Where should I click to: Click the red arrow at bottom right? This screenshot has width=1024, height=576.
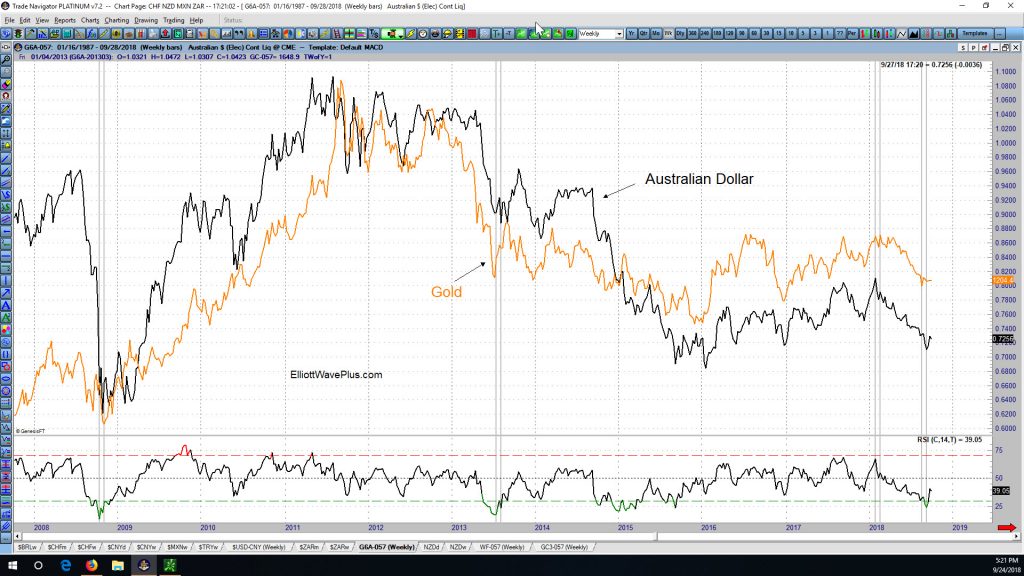coord(1007,528)
